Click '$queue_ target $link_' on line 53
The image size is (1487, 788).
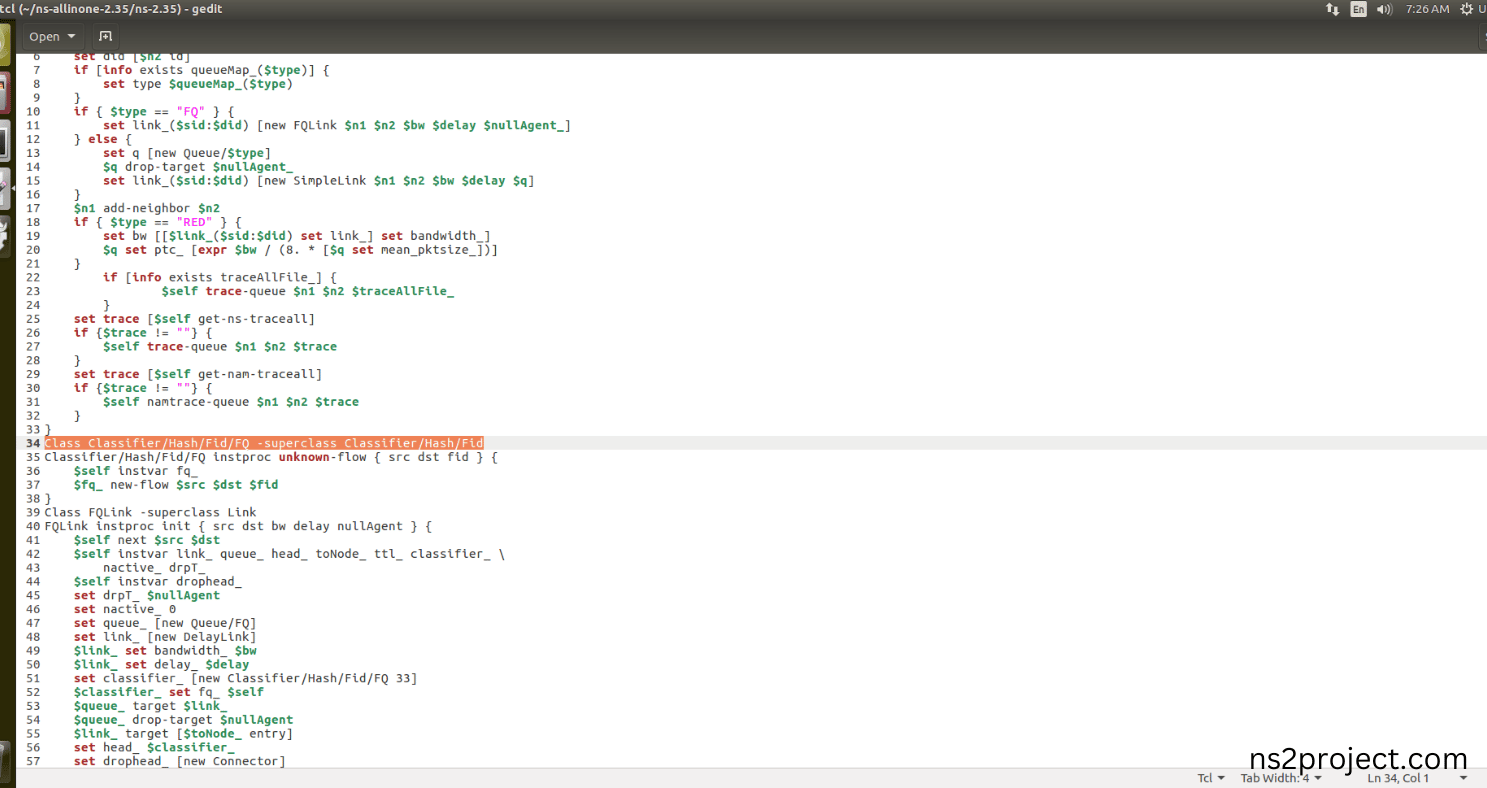tap(151, 706)
